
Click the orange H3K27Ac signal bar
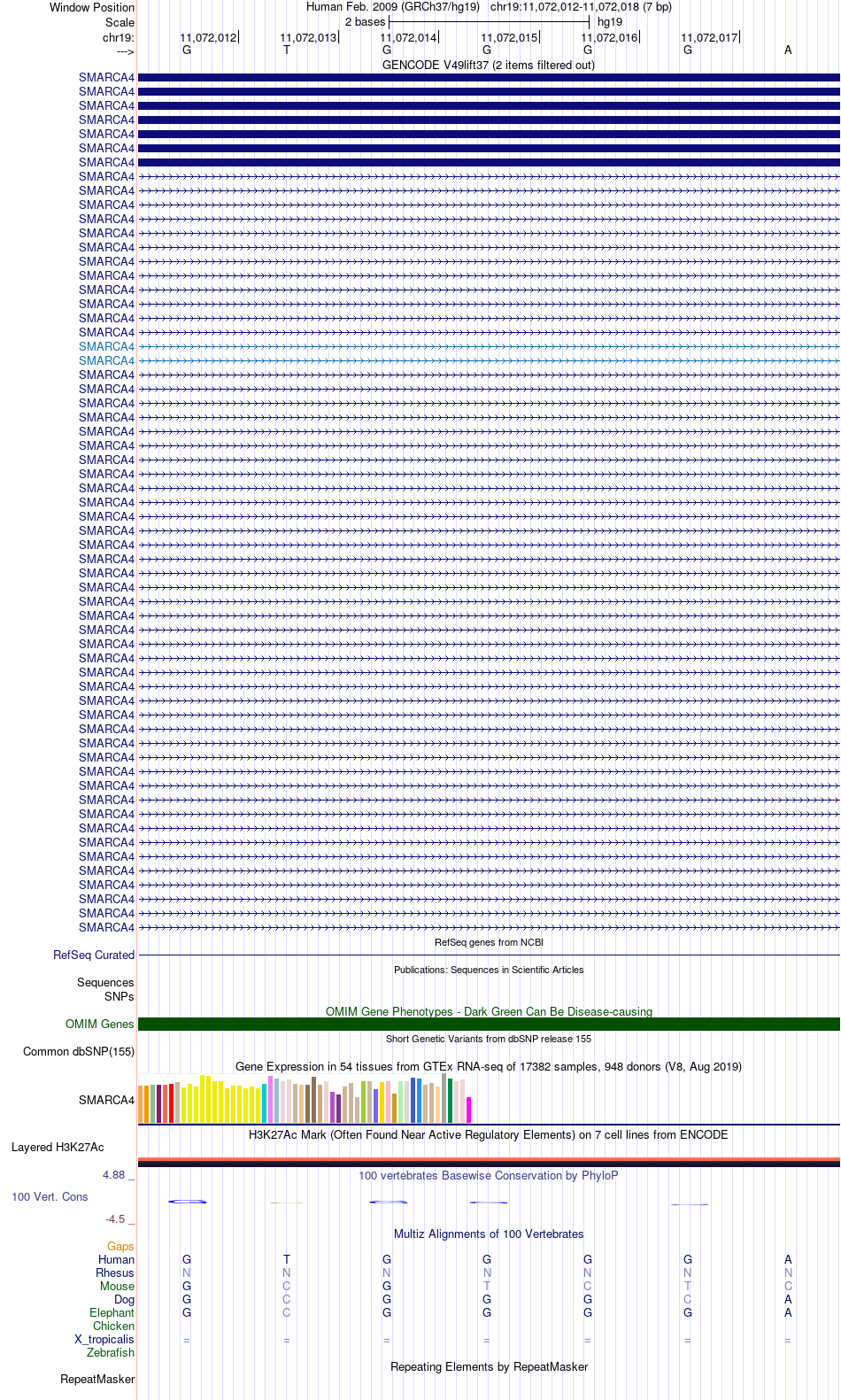(x=489, y=1159)
